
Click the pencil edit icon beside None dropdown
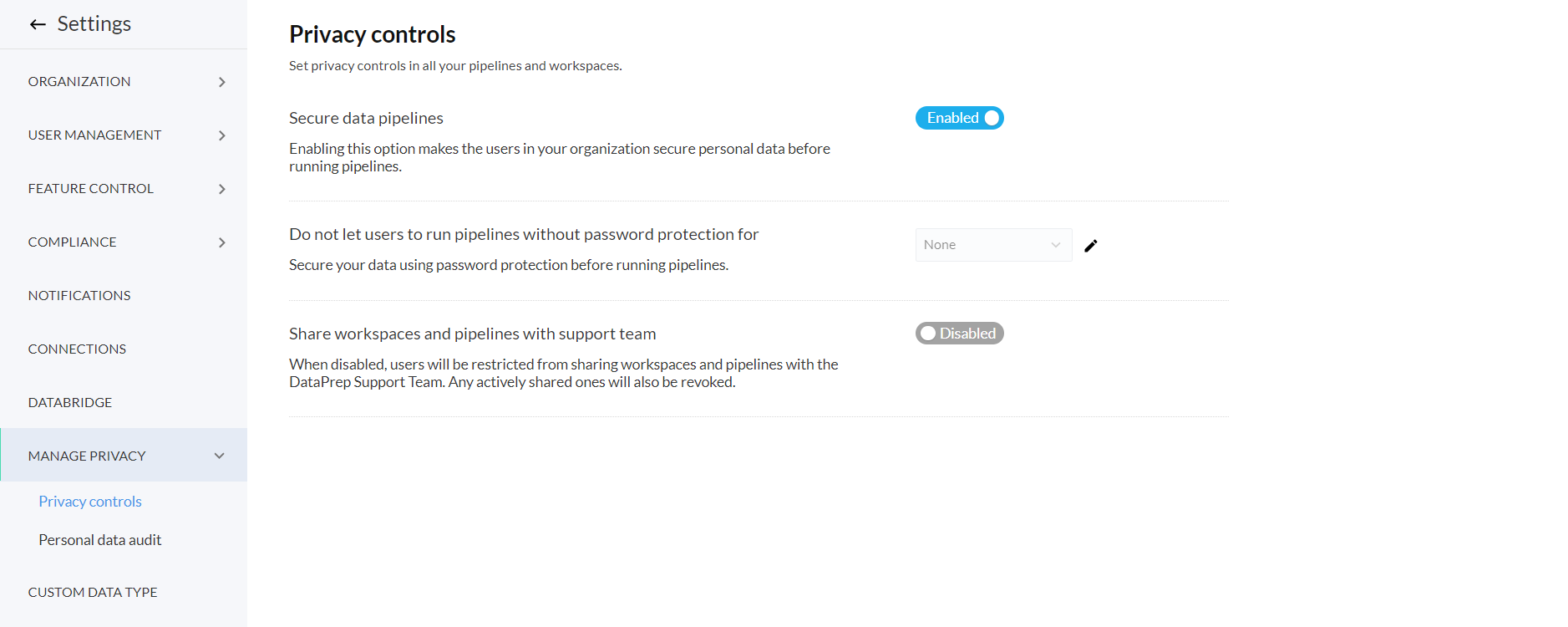point(1090,246)
